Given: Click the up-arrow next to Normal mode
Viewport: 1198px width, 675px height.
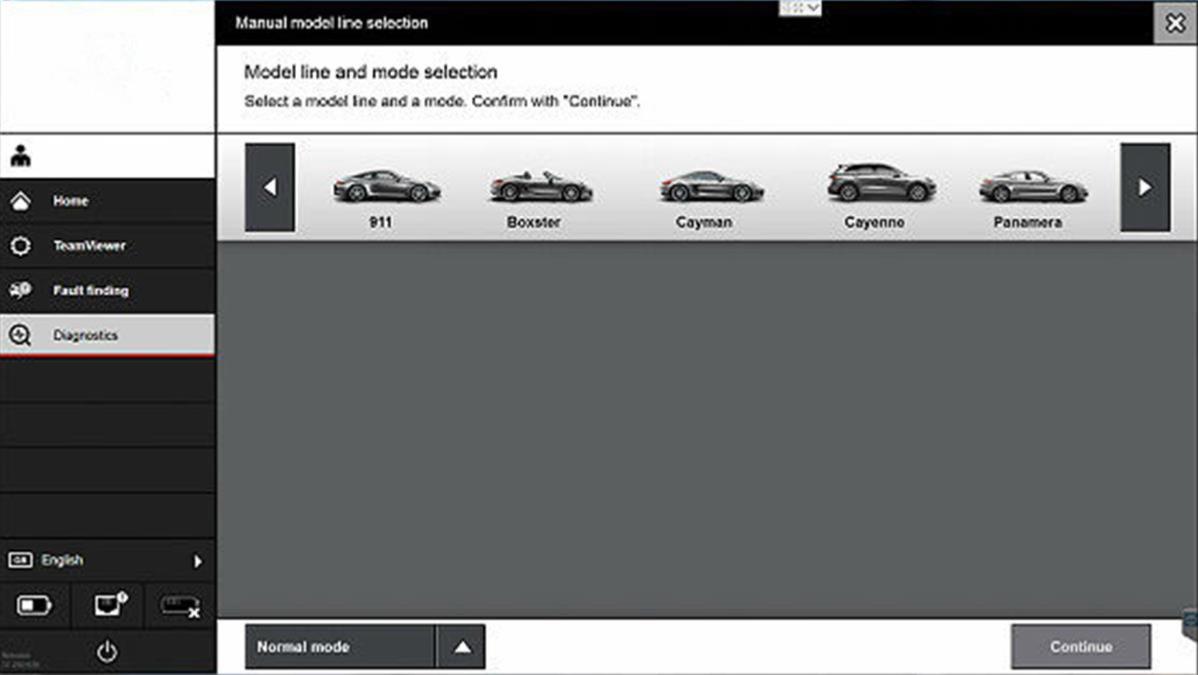Looking at the screenshot, I should pos(461,647).
